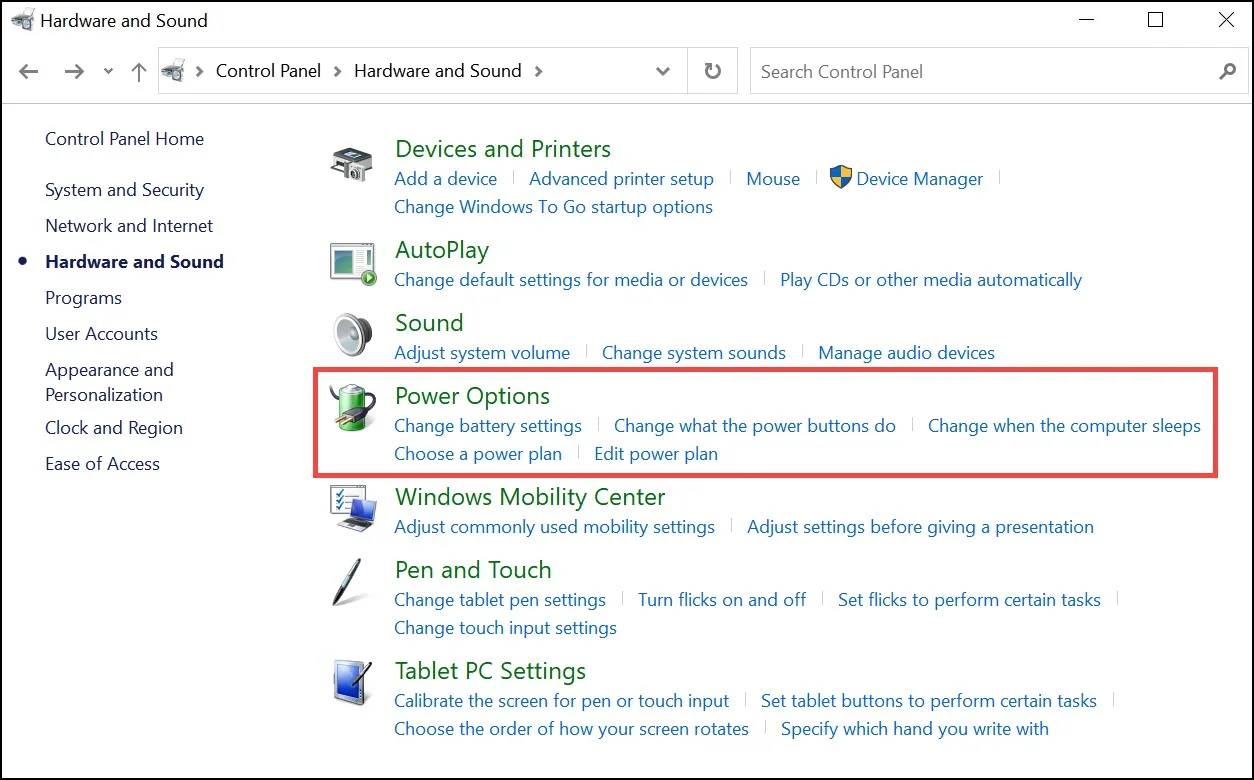Viewport: 1254px width, 780px height.
Task: Click the Windows Mobility Center icon
Action: click(x=353, y=509)
